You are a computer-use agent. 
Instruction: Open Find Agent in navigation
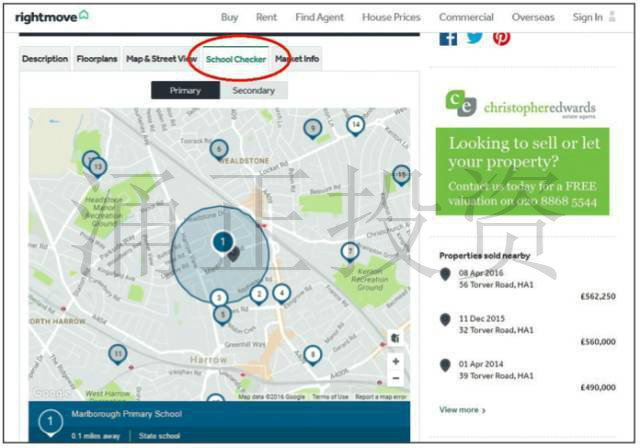click(x=320, y=18)
